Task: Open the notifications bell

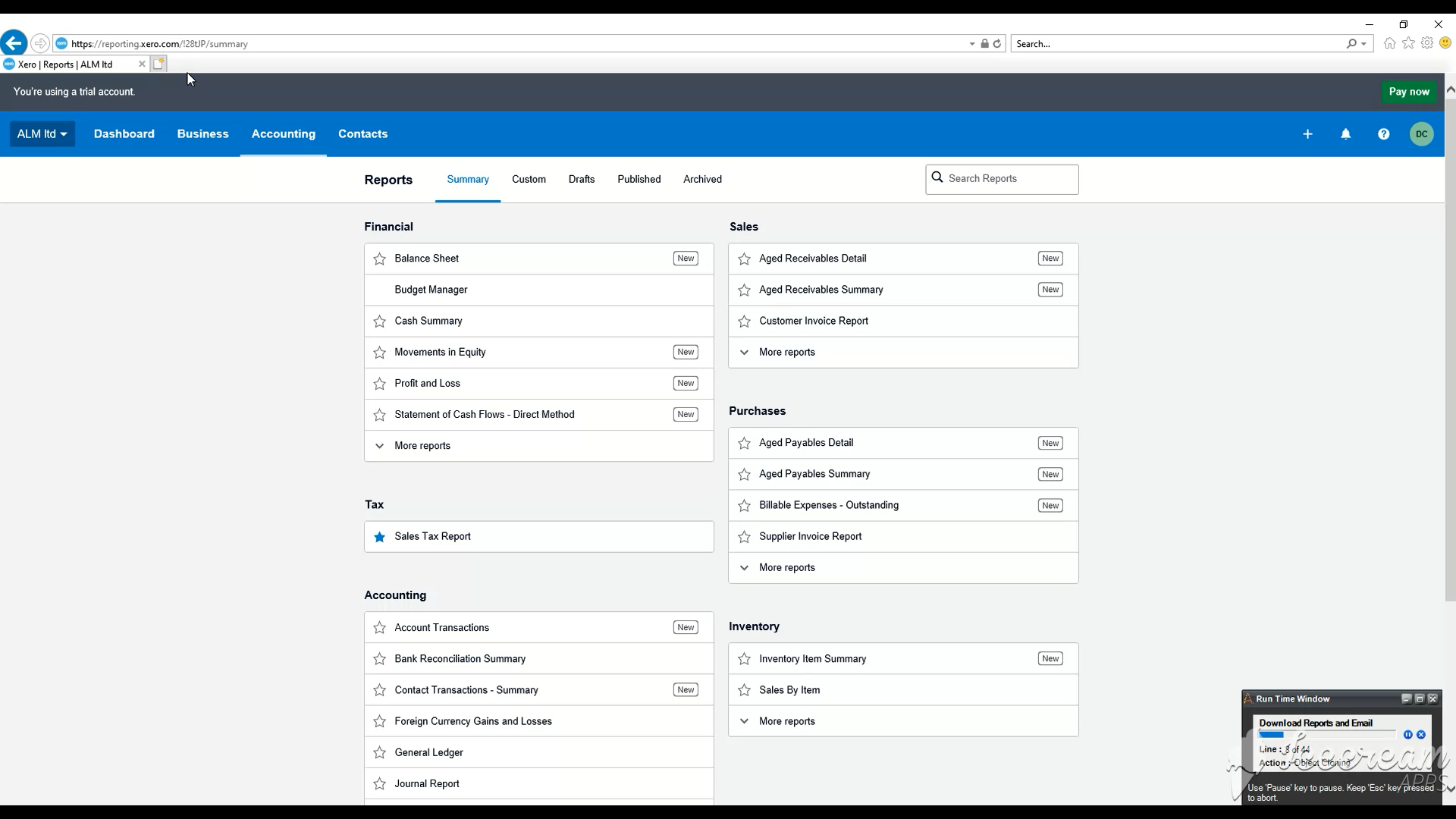Action: point(1345,134)
